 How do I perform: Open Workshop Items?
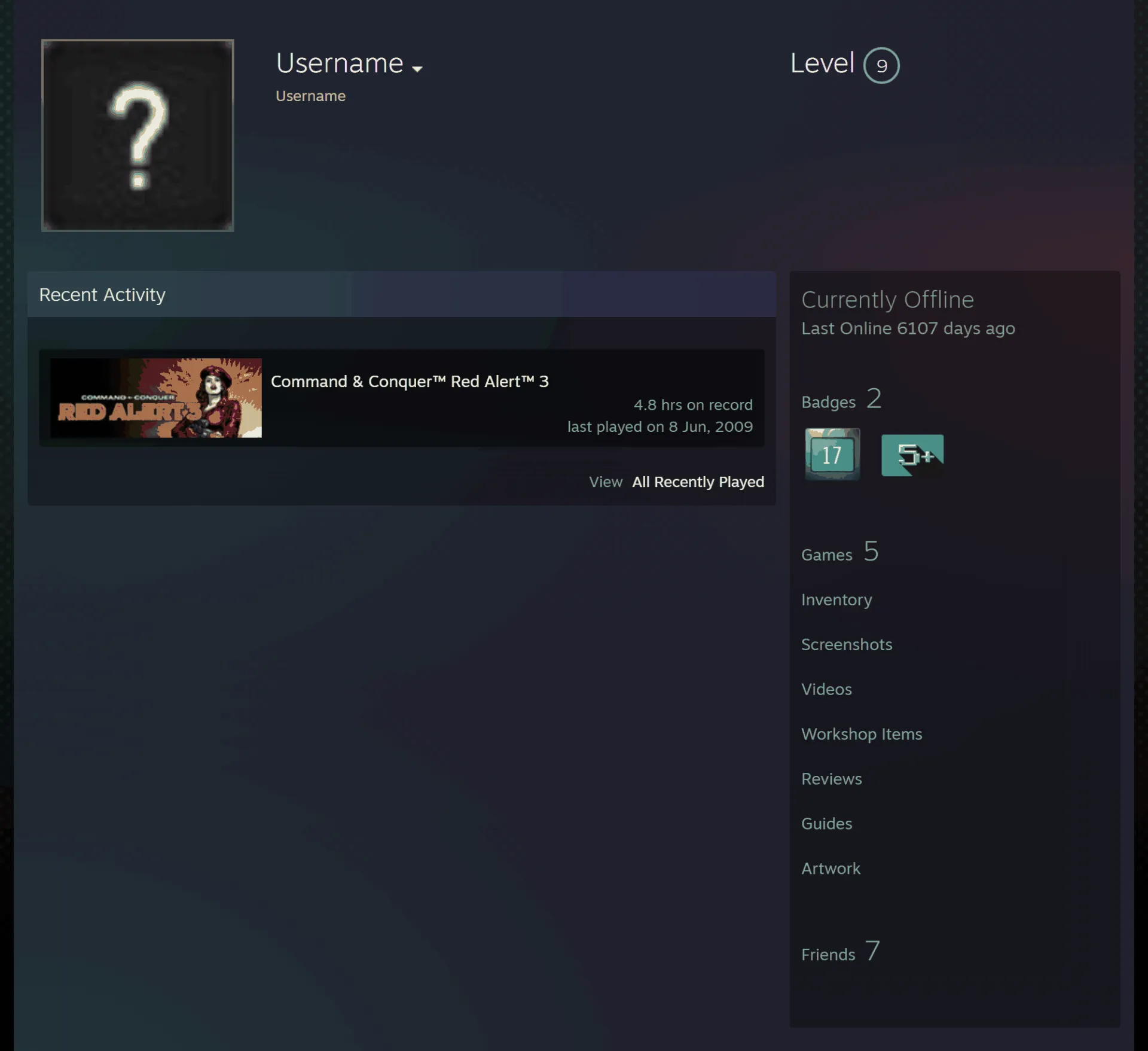click(x=862, y=735)
